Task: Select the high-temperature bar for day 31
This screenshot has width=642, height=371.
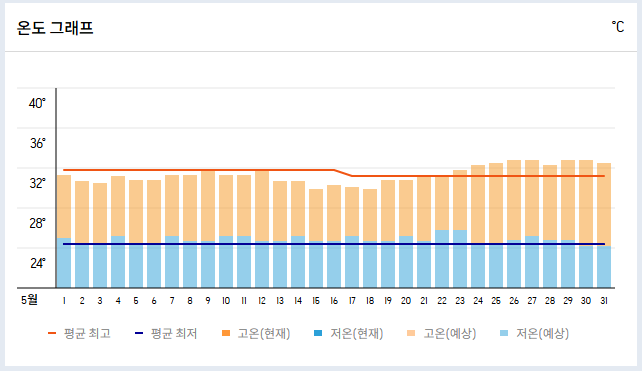Action: [x=604, y=204]
